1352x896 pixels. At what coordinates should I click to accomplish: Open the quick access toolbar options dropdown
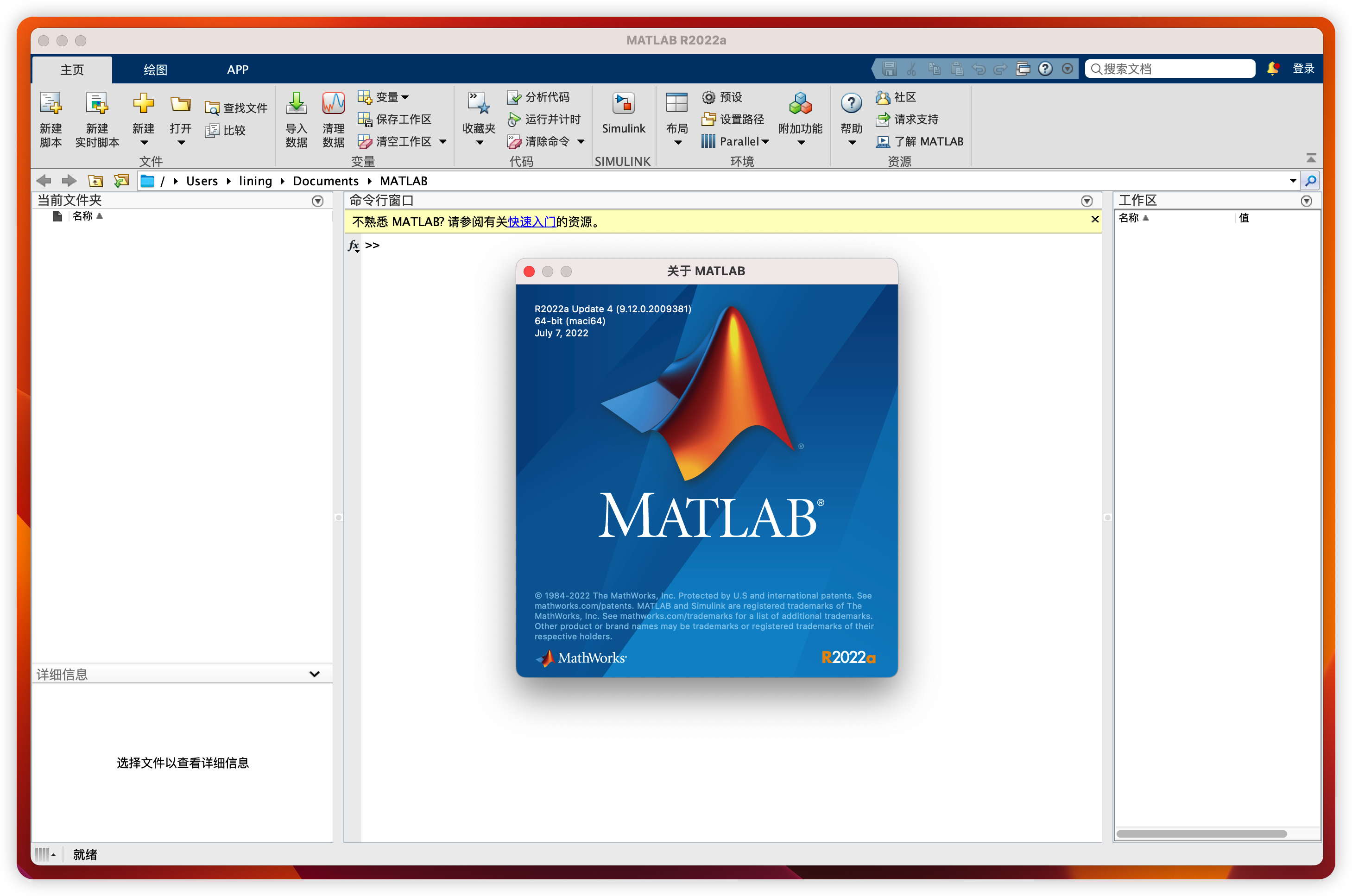pyautogui.click(x=1067, y=69)
